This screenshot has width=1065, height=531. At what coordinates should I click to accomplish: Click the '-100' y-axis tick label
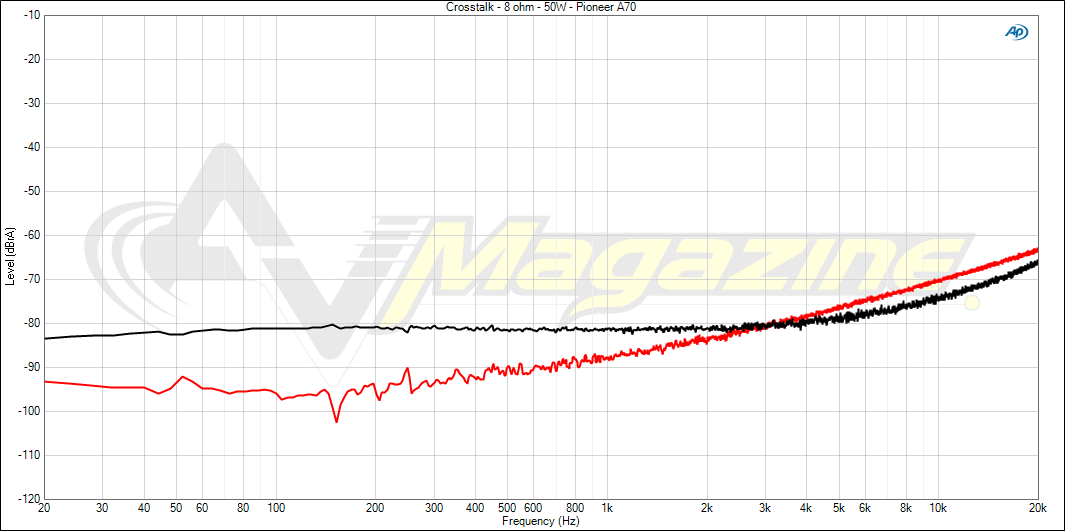tap(29, 411)
